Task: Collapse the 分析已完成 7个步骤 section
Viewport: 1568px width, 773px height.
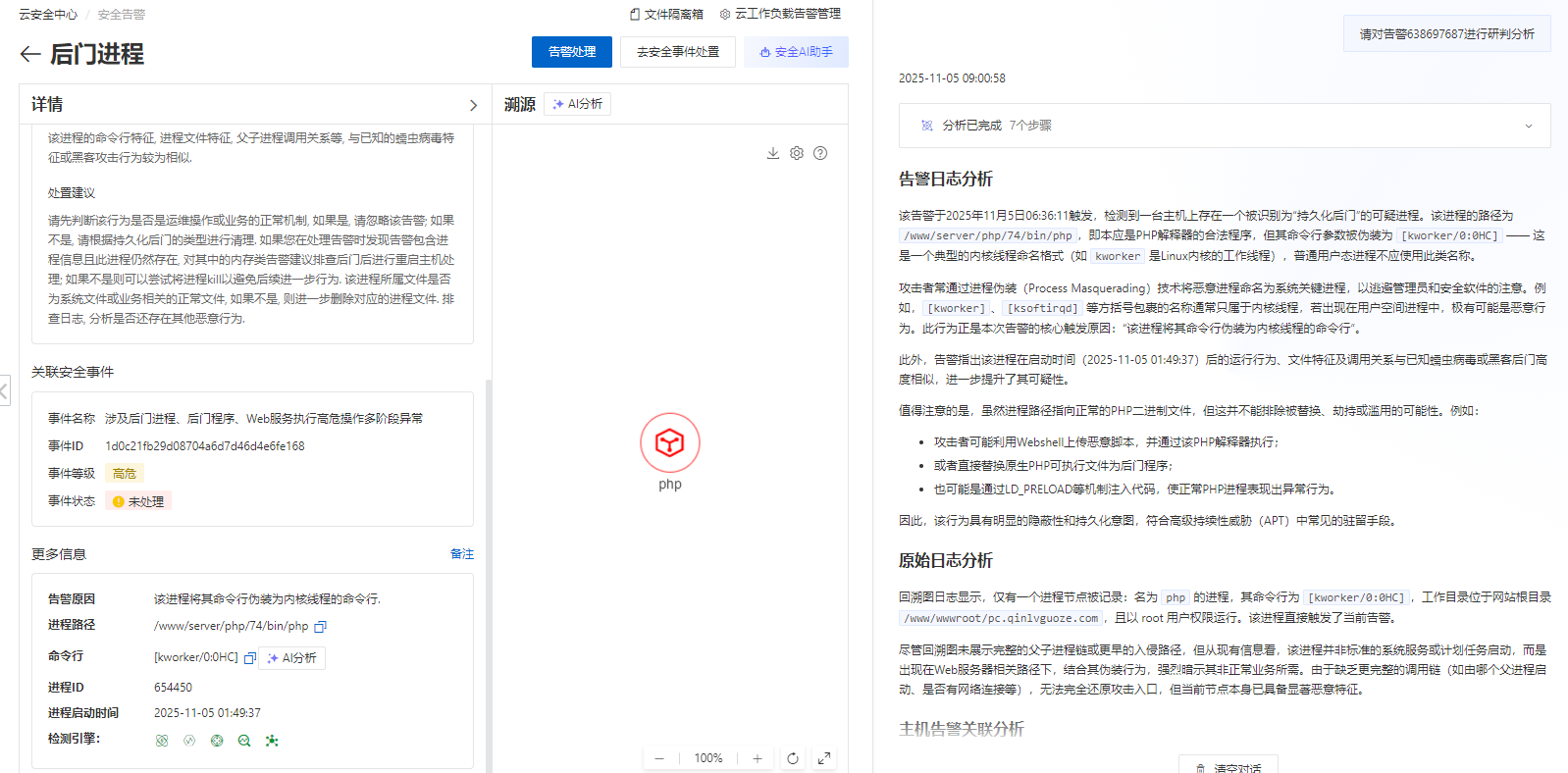Action: [x=1528, y=126]
